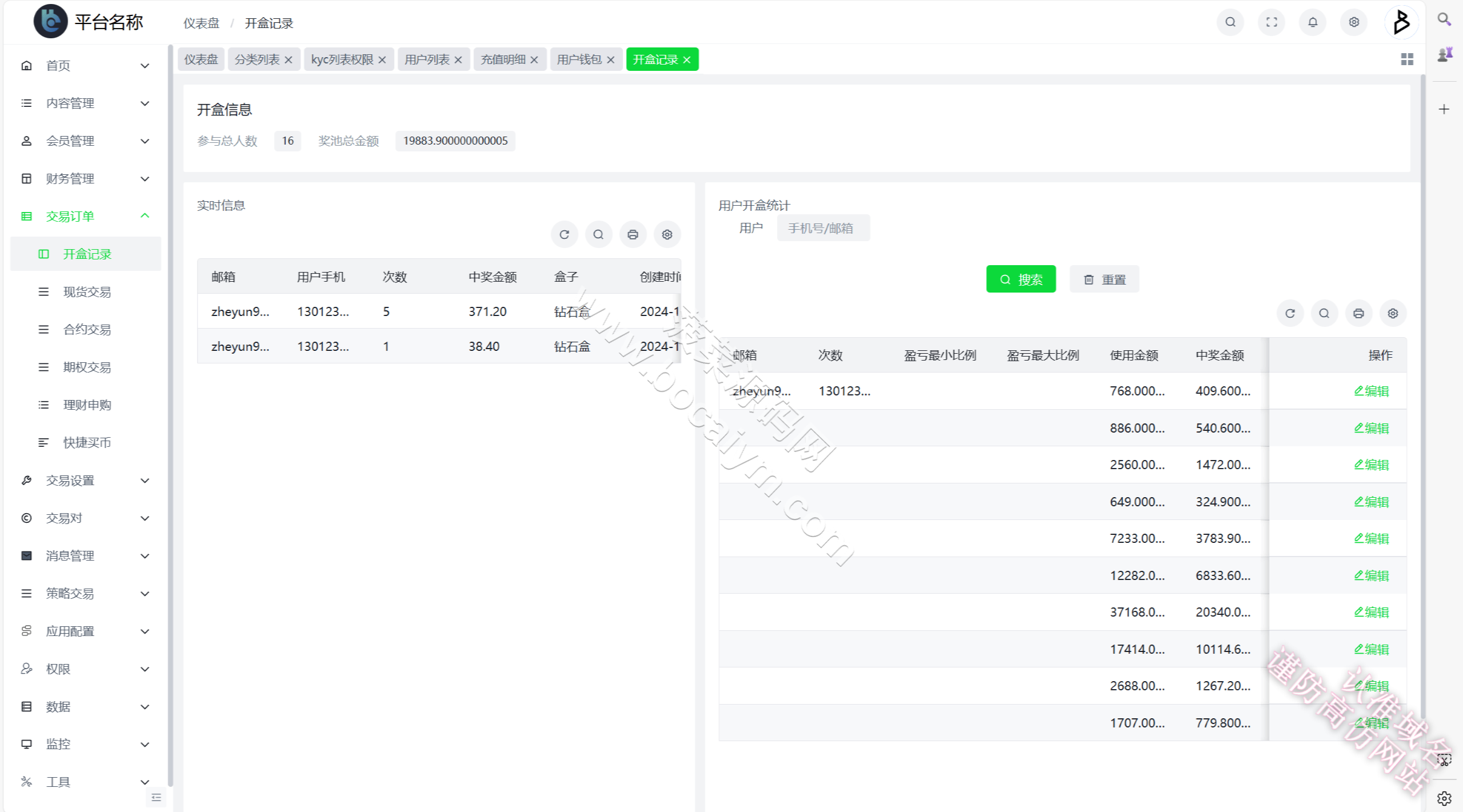Open 实时信息 table column settings
This screenshot has width=1463, height=812.
[667, 234]
